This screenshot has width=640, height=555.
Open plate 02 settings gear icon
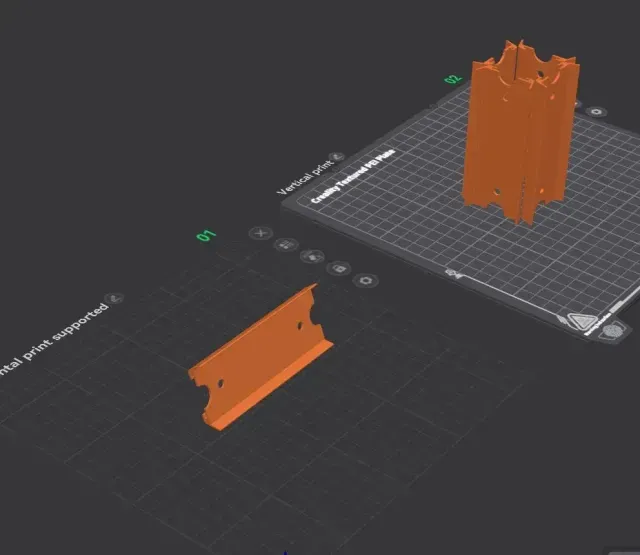[x=596, y=111]
